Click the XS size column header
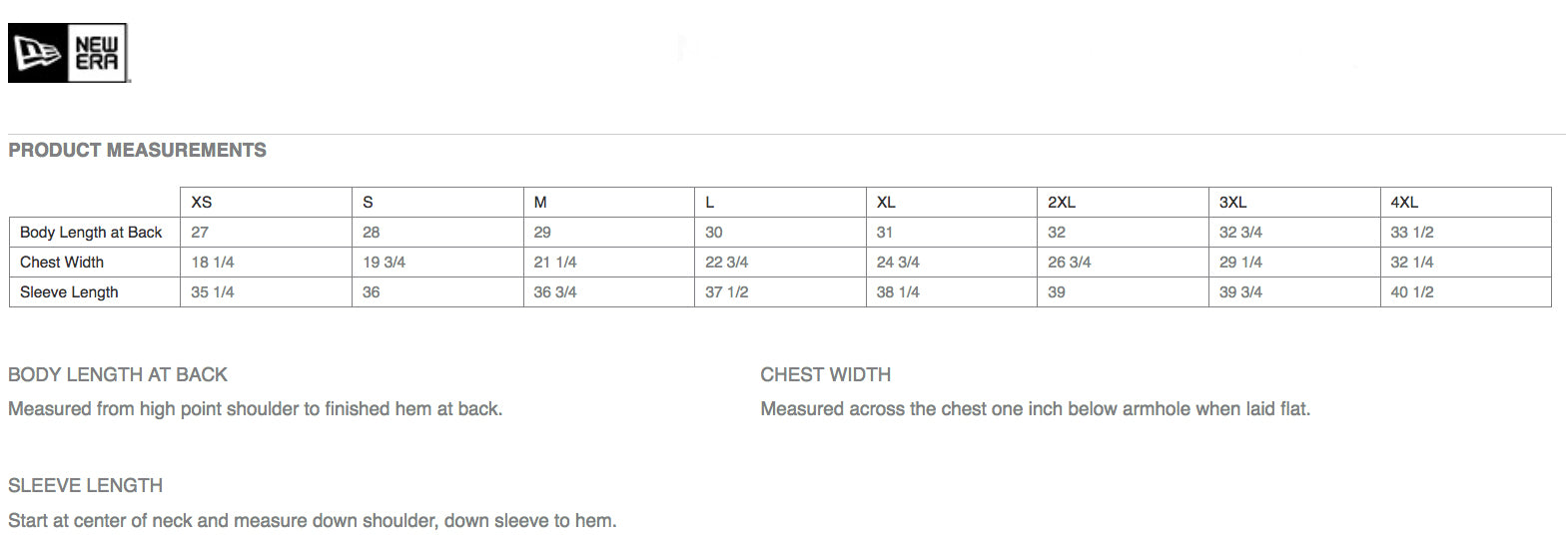 [x=202, y=202]
